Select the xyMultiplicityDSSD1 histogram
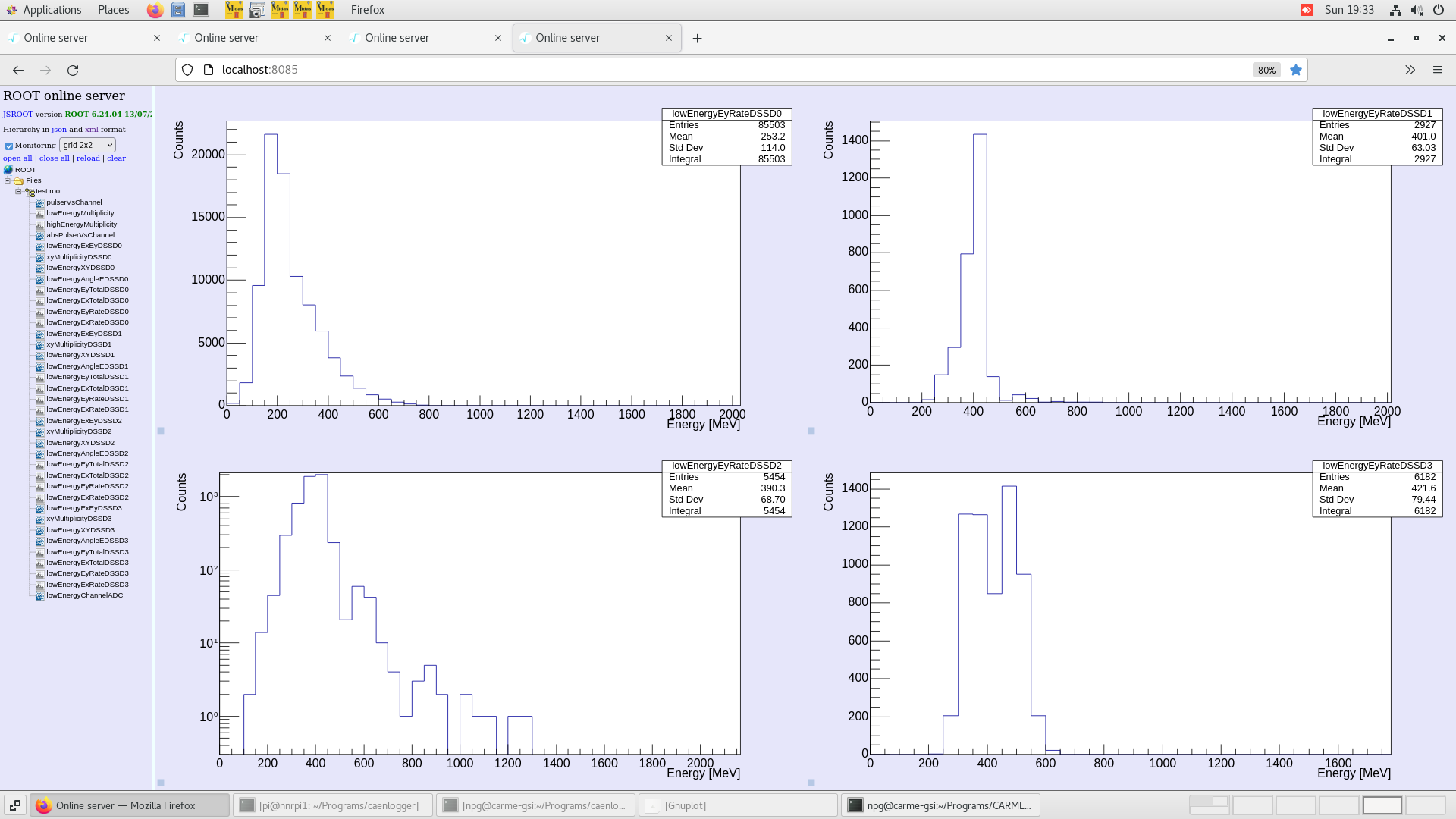This screenshot has height=819, width=1456. (79, 344)
